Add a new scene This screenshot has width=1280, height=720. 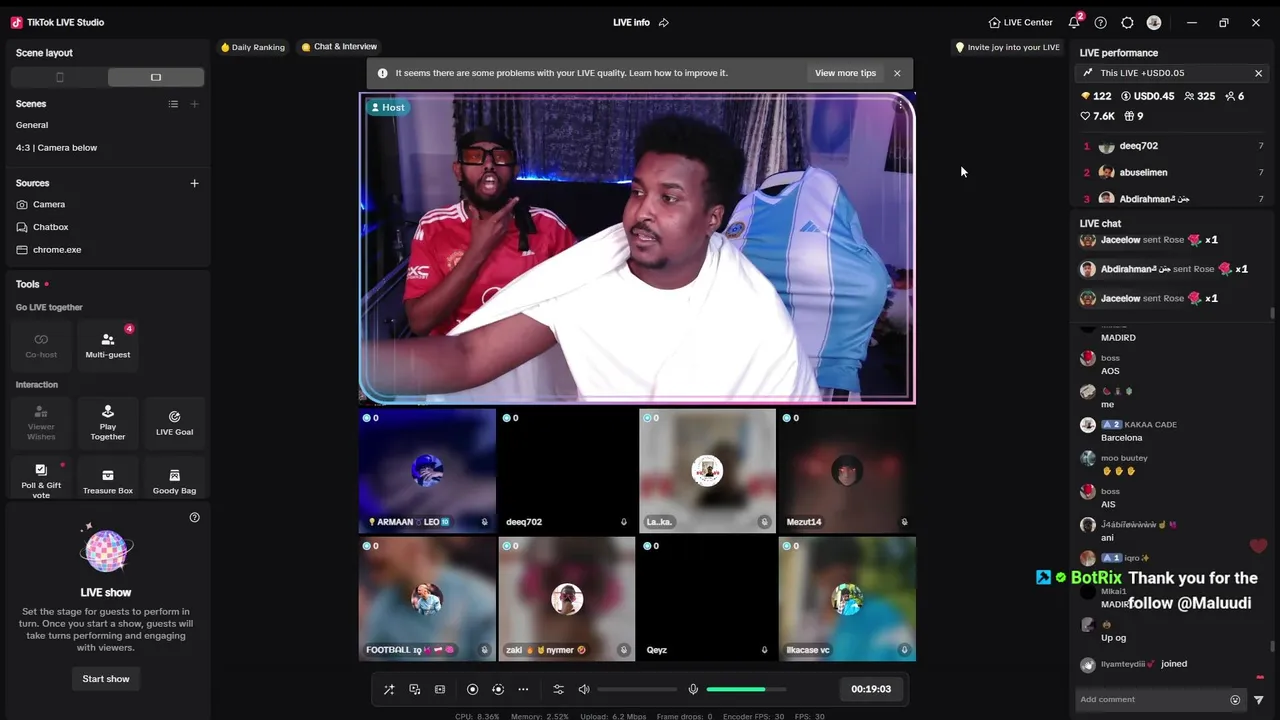pyautogui.click(x=195, y=104)
